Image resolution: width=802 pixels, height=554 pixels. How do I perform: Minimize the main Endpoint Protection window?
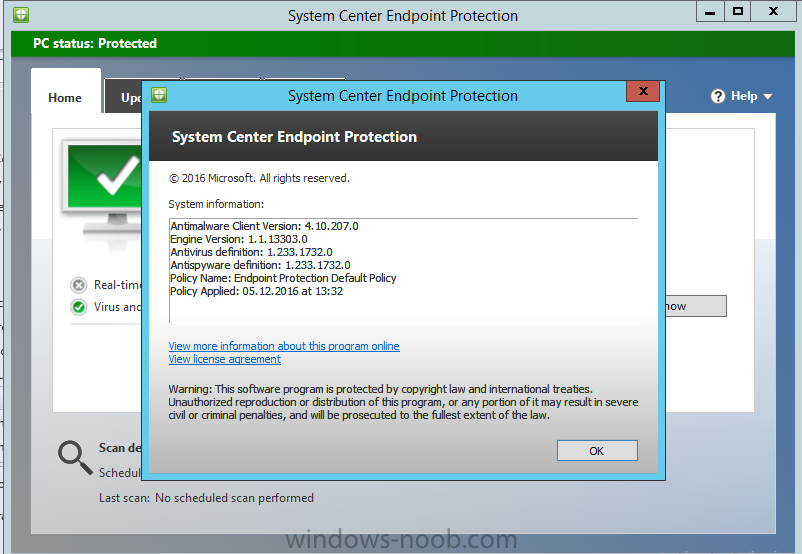coord(710,12)
